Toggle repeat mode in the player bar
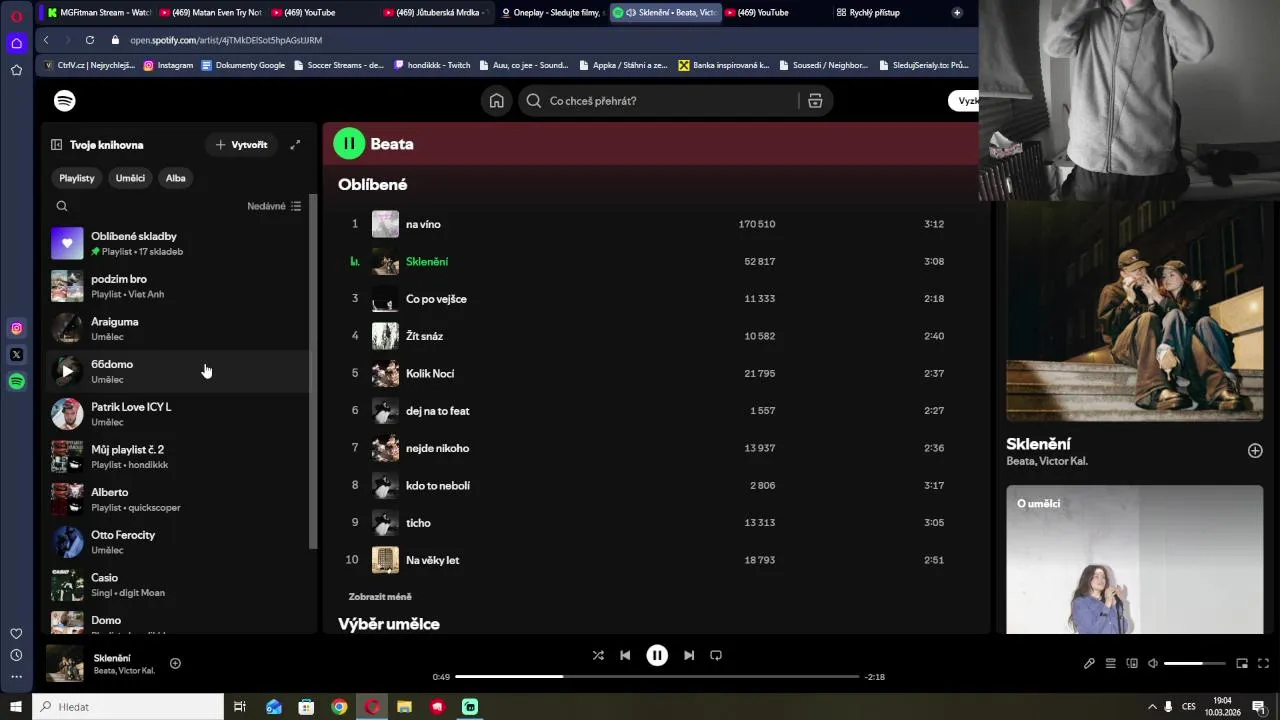Screen dimensions: 1280x720 [716, 655]
